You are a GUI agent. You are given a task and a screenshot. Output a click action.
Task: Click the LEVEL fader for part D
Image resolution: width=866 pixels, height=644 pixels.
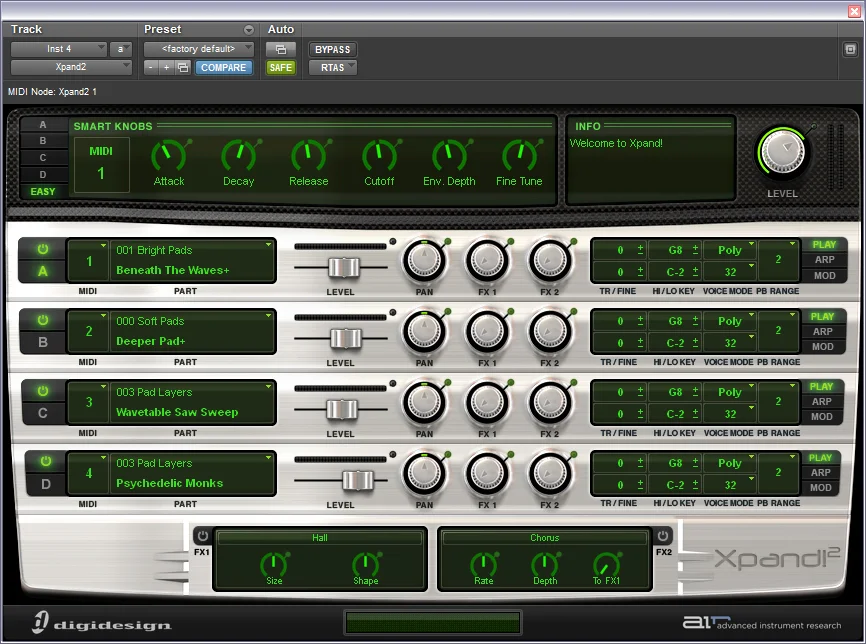coord(357,480)
